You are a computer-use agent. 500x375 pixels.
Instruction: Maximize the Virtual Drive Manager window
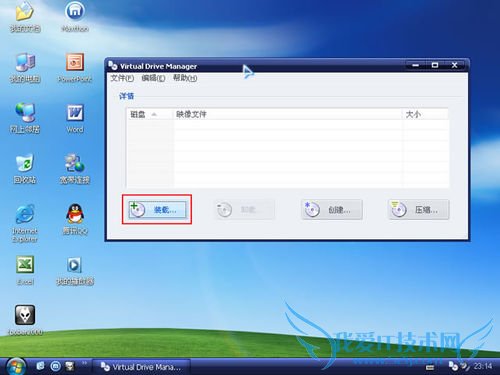pos(435,65)
